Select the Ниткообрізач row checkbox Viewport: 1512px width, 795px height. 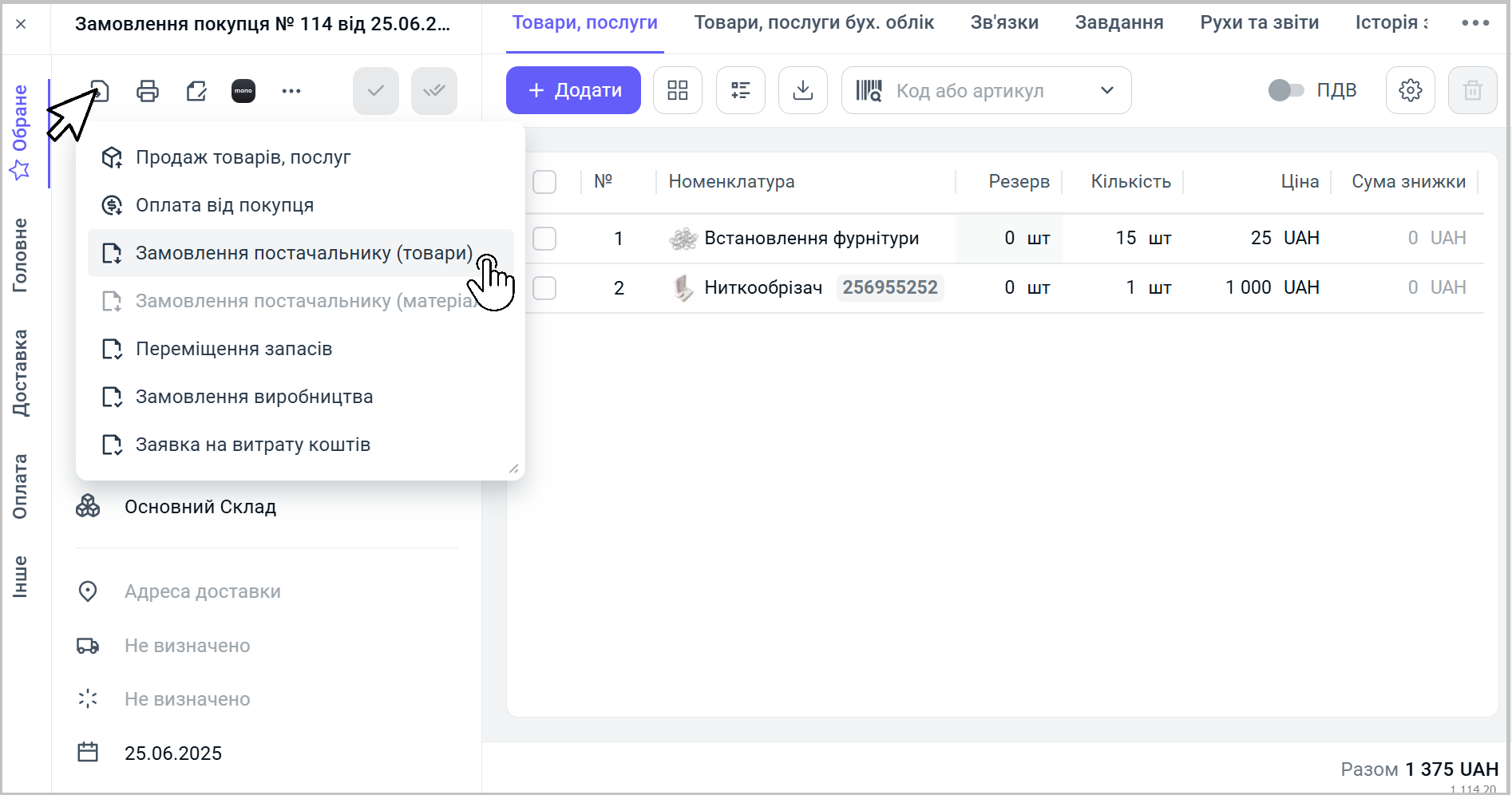pyautogui.click(x=544, y=288)
